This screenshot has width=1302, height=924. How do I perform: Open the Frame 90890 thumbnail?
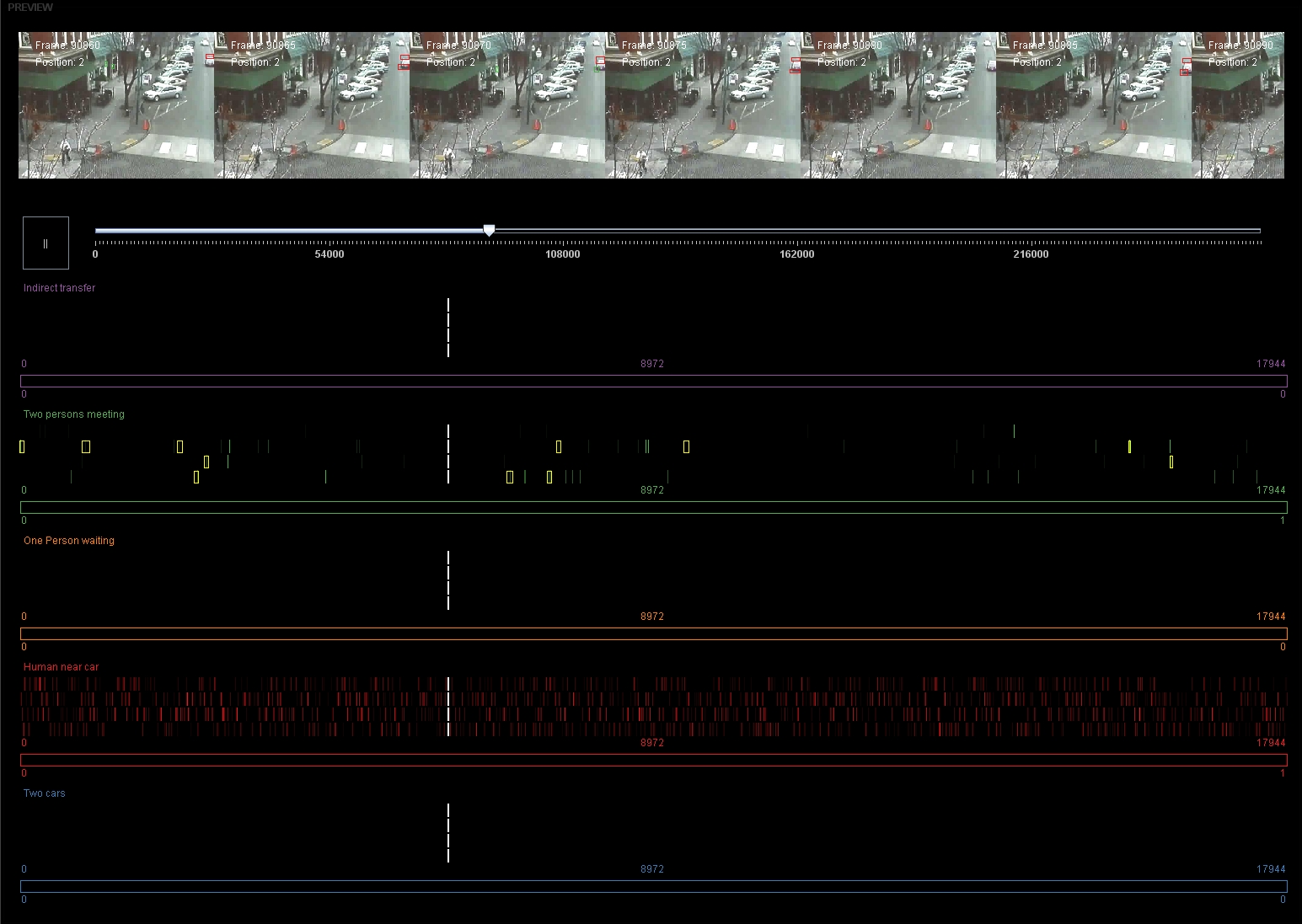[x=1238, y=105]
